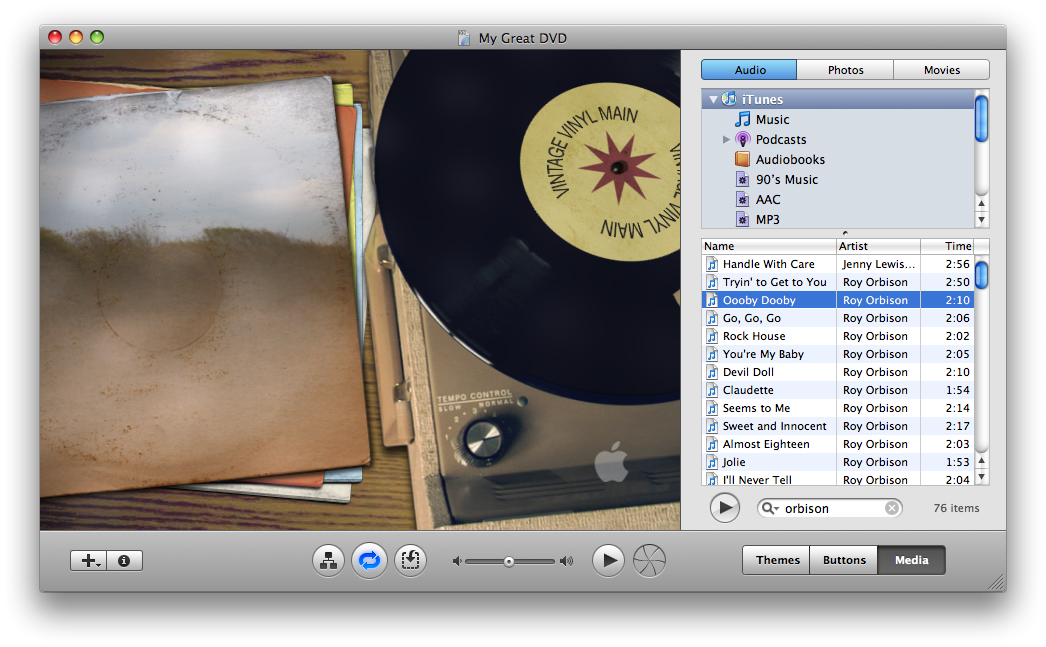Show the DVD map view
The height and width of the screenshot is (647, 1046).
pyautogui.click(x=328, y=560)
